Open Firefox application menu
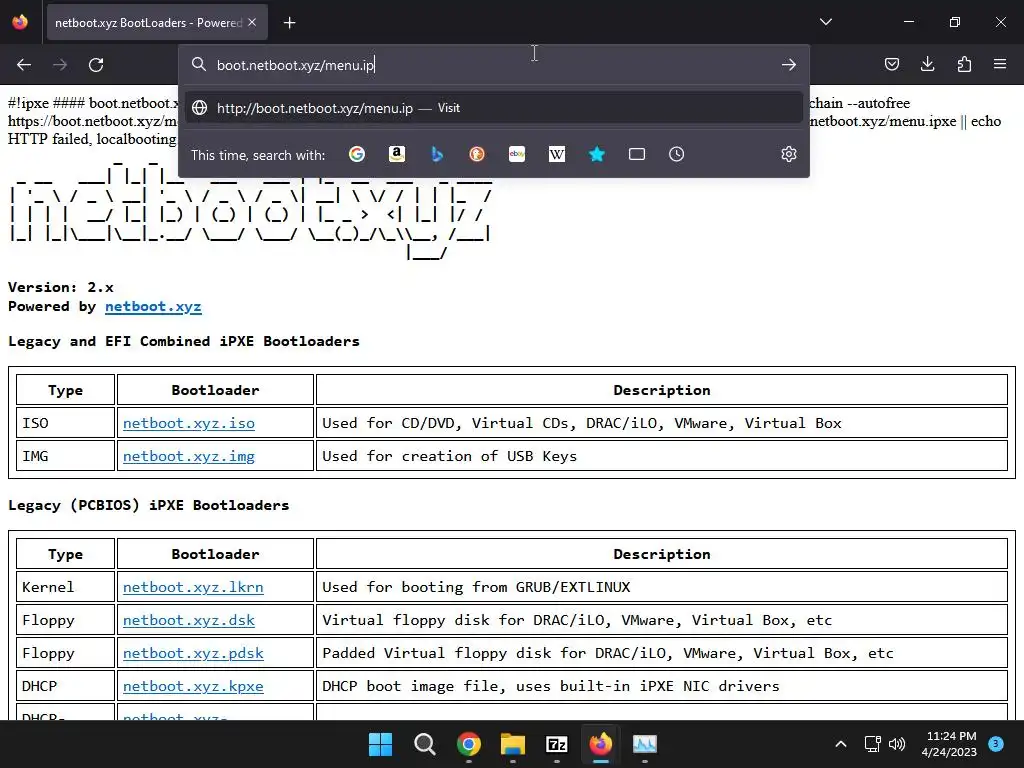This screenshot has width=1024, height=768. (1000, 64)
